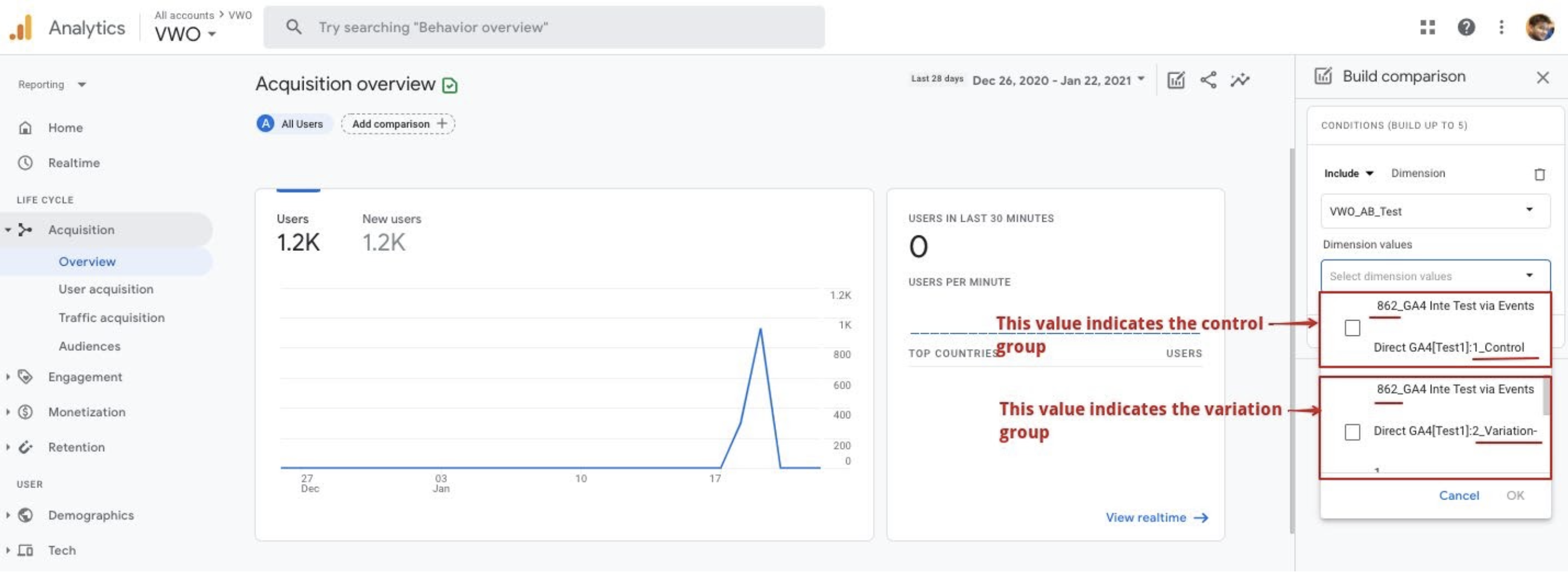Click the Retention icon

[25, 447]
